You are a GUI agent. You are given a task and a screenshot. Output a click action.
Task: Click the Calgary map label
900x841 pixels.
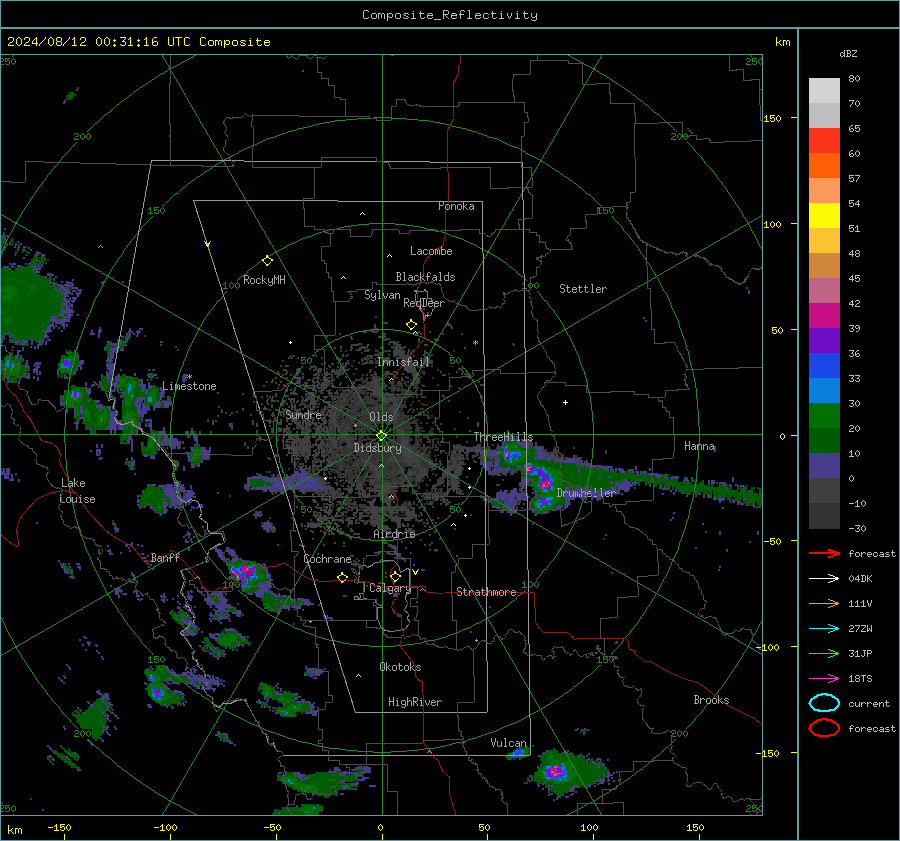[x=390, y=588]
